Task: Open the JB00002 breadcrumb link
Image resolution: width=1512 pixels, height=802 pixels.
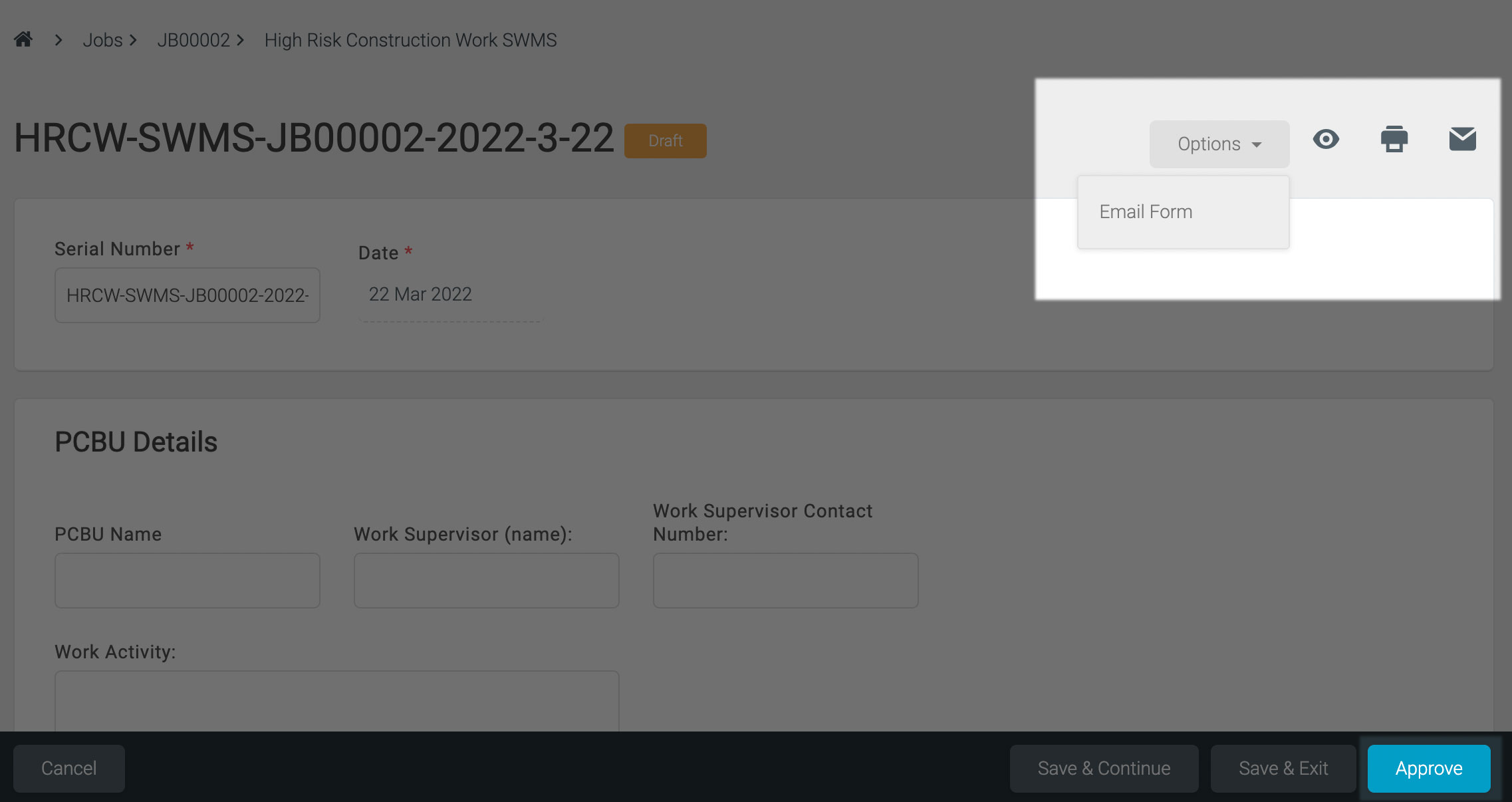Action: pos(193,40)
